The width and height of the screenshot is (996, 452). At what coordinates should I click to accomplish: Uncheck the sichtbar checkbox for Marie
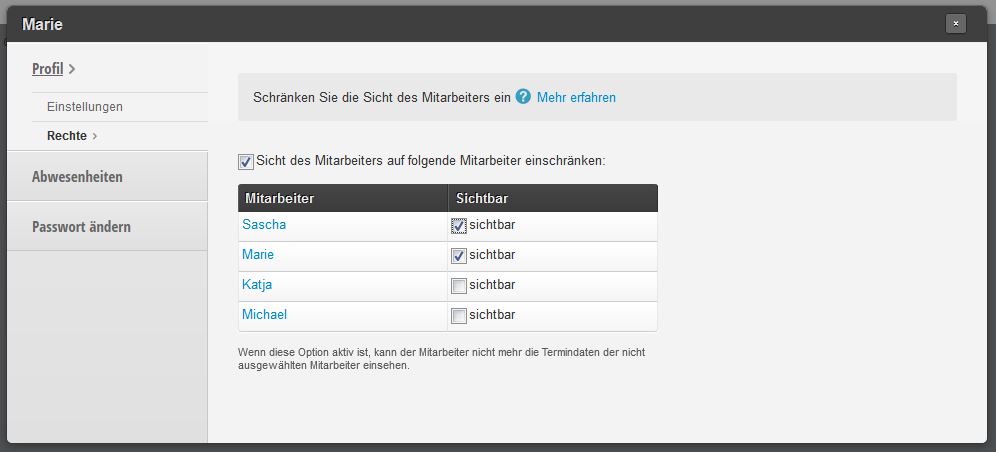(x=459, y=256)
